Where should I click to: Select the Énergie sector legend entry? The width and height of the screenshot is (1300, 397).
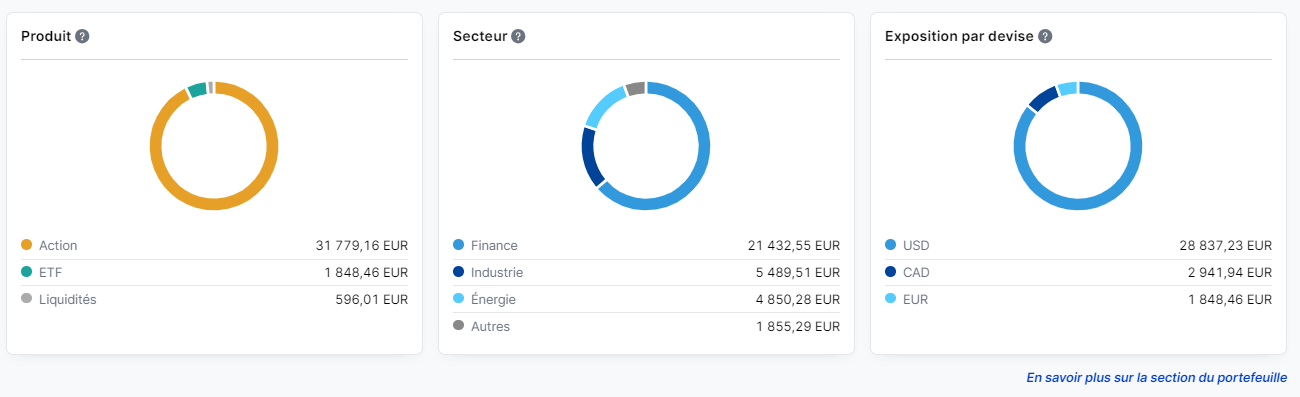pos(646,299)
